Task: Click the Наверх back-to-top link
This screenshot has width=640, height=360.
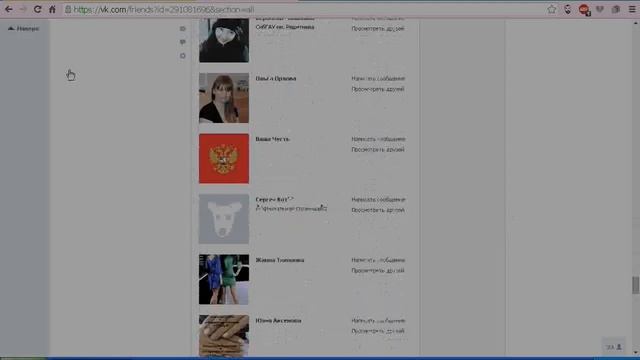Action: (24, 29)
